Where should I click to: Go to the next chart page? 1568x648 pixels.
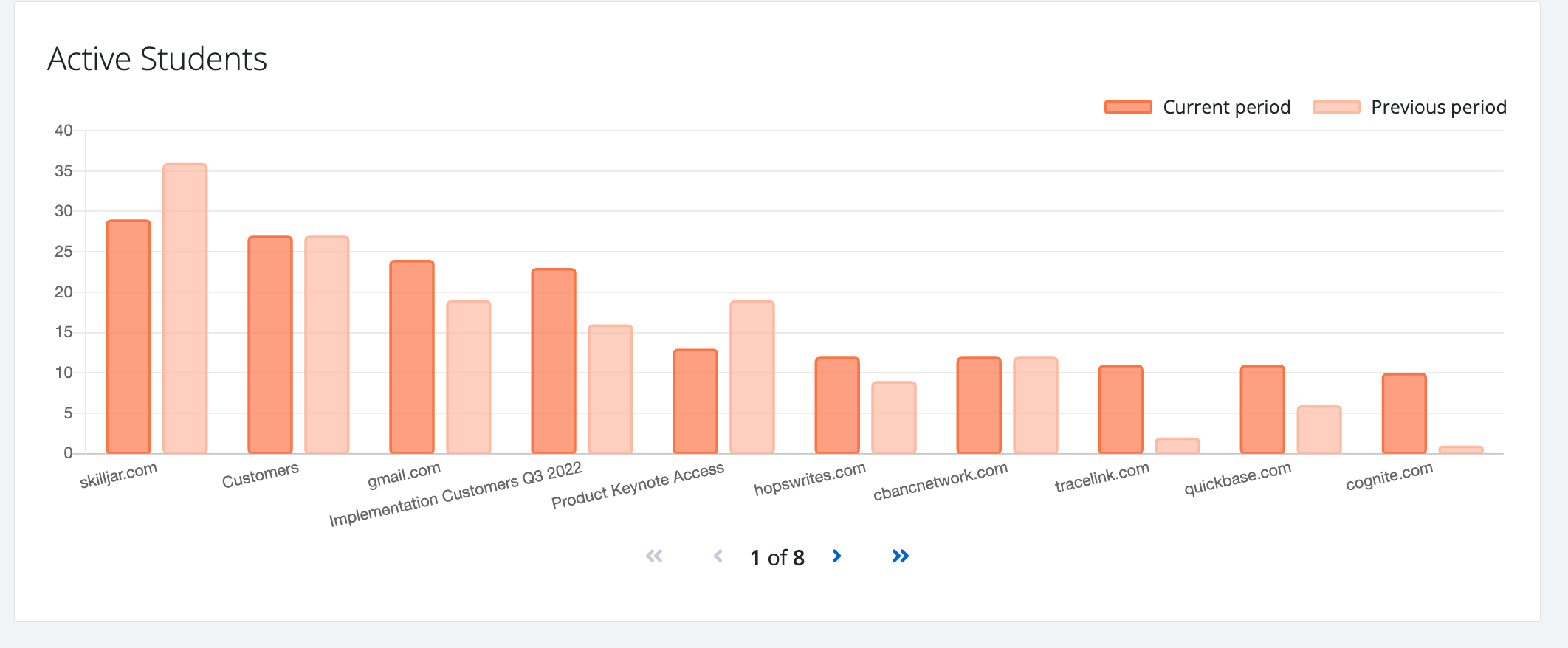[x=836, y=556]
